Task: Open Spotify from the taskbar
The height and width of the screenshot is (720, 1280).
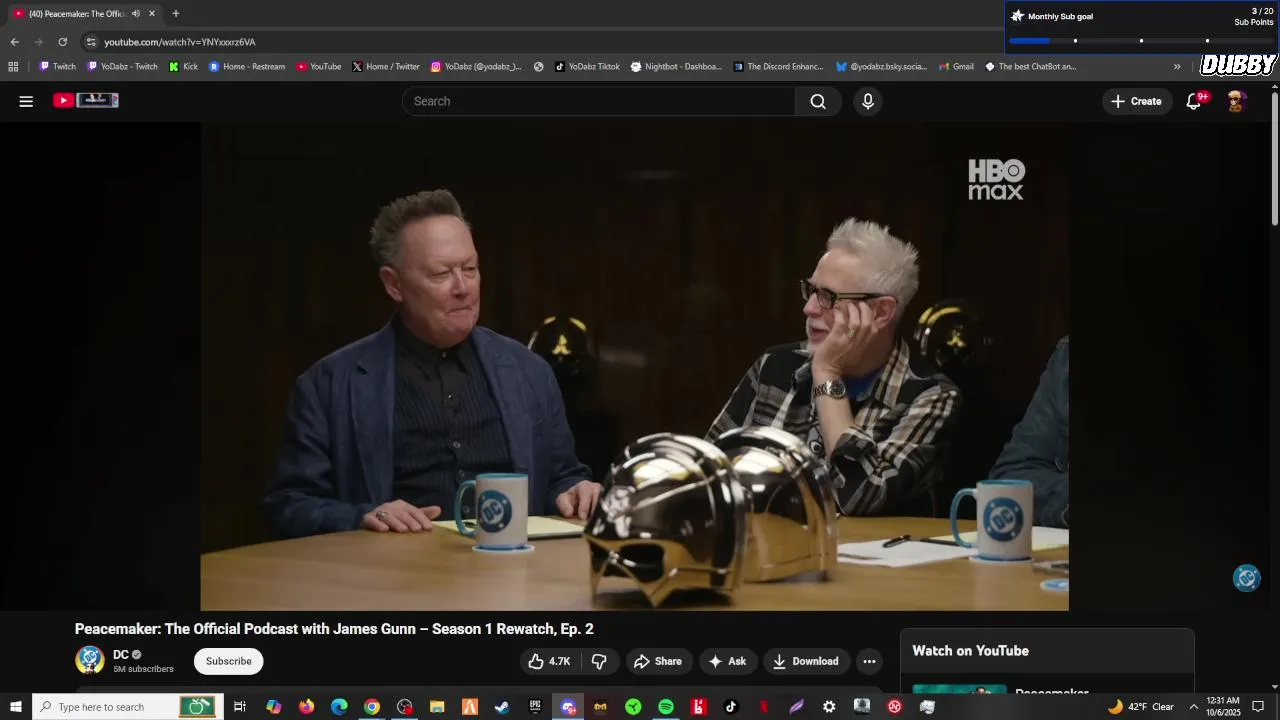Action: [666, 707]
